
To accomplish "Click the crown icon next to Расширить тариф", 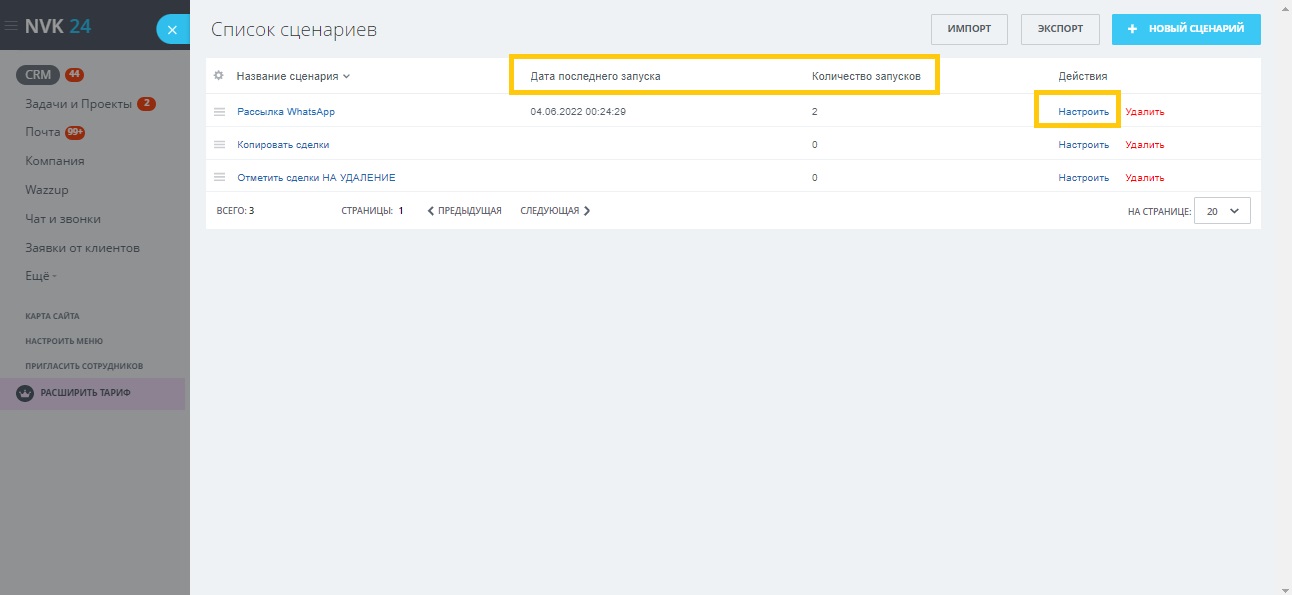I will point(25,393).
